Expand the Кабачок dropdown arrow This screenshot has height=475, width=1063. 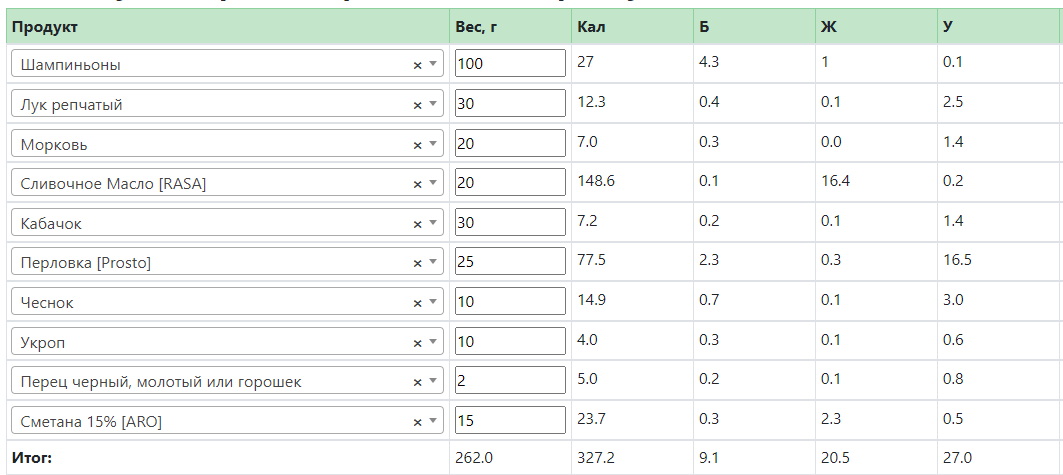click(433, 223)
